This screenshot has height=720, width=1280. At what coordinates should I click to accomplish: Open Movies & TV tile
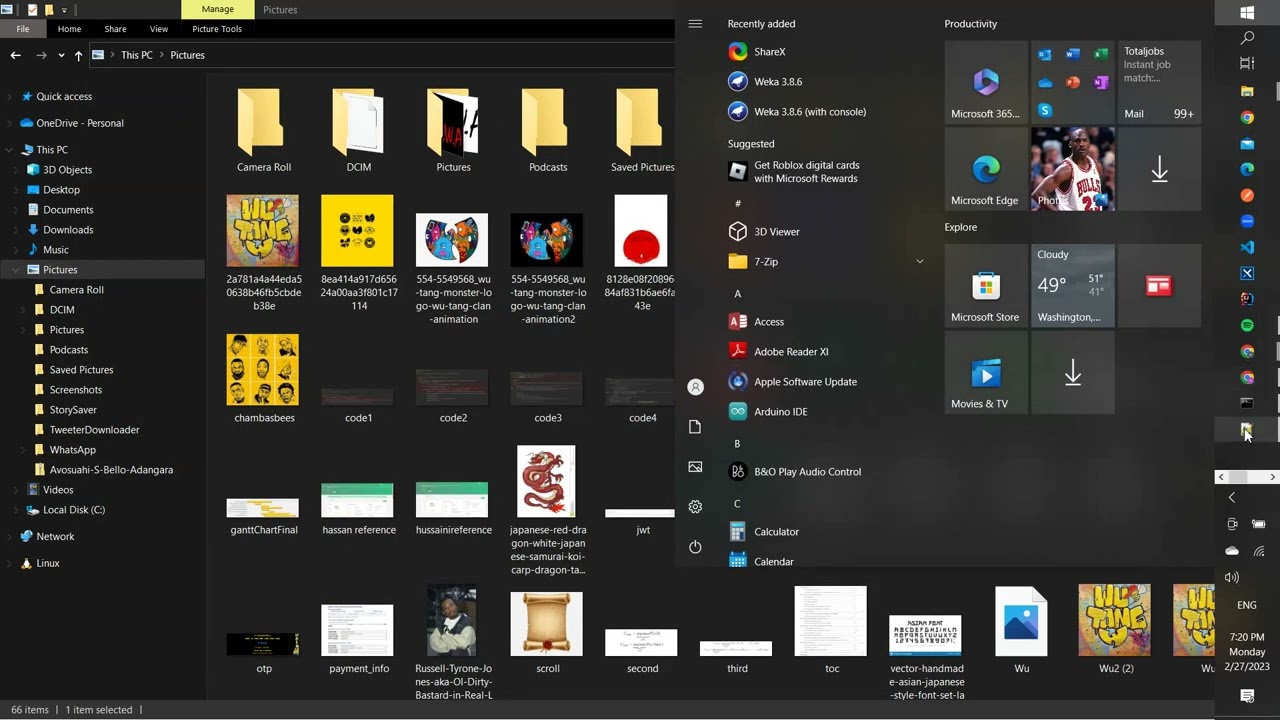click(x=986, y=372)
